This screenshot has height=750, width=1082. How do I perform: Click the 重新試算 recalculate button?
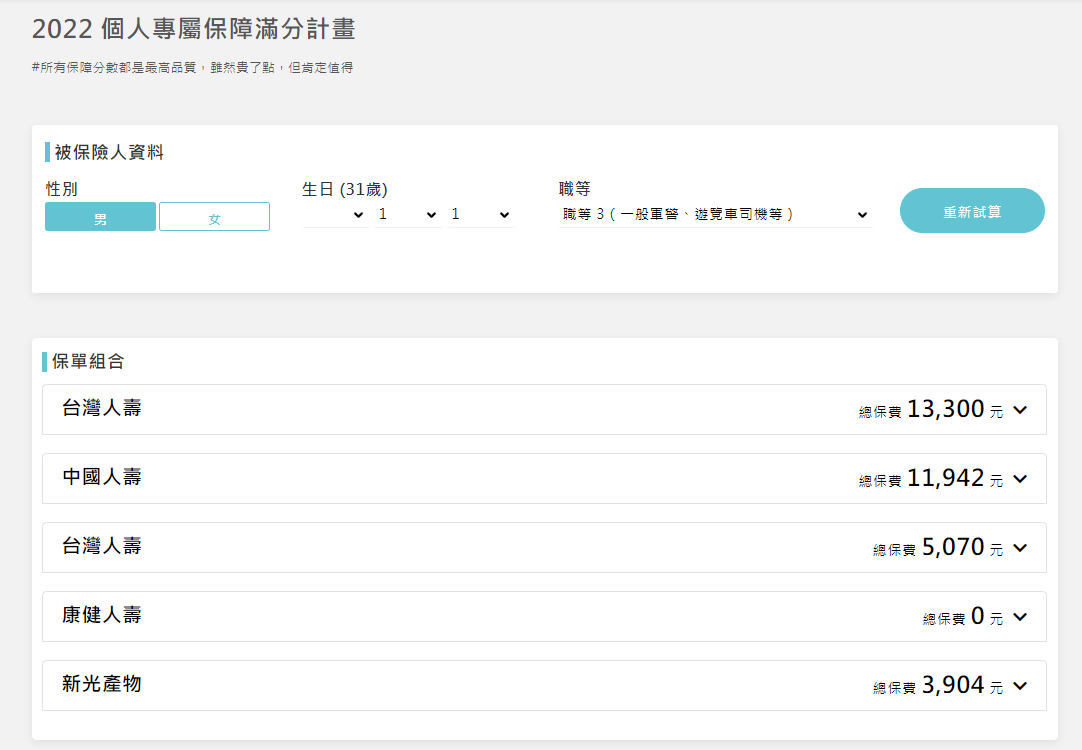tap(972, 210)
